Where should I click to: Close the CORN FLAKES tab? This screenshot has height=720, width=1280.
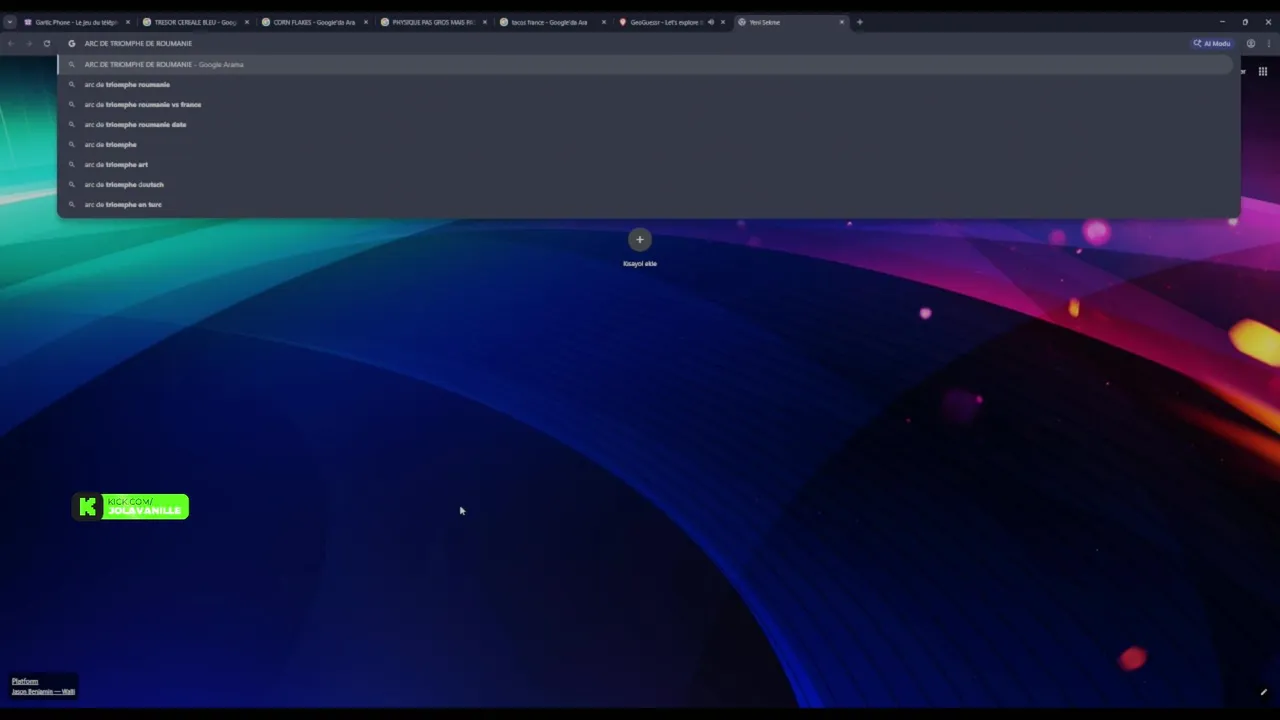[x=366, y=22]
